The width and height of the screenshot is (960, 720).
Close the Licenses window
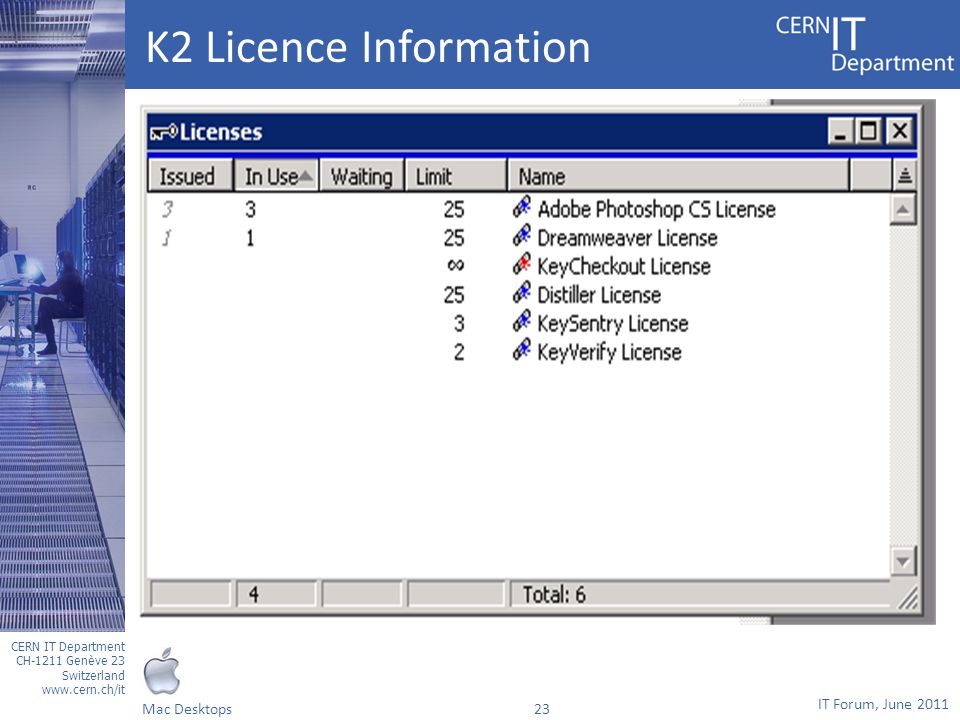(x=899, y=131)
